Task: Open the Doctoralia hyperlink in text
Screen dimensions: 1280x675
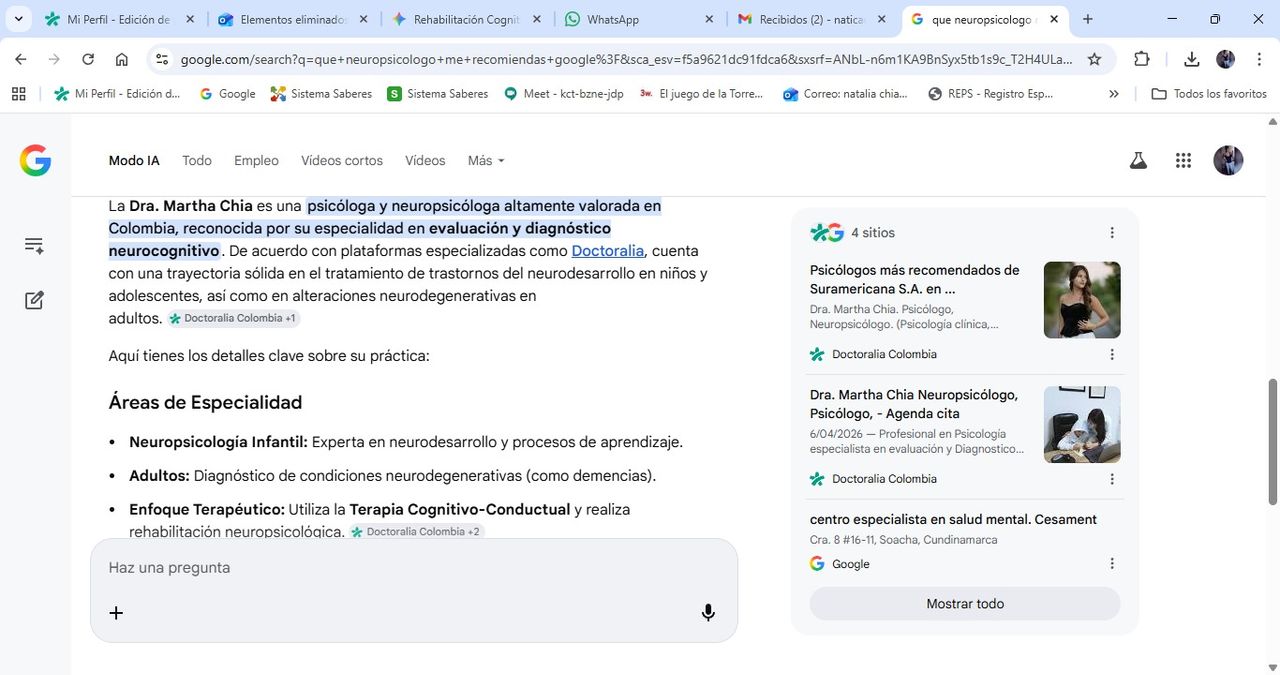Action: (x=608, y=250)
